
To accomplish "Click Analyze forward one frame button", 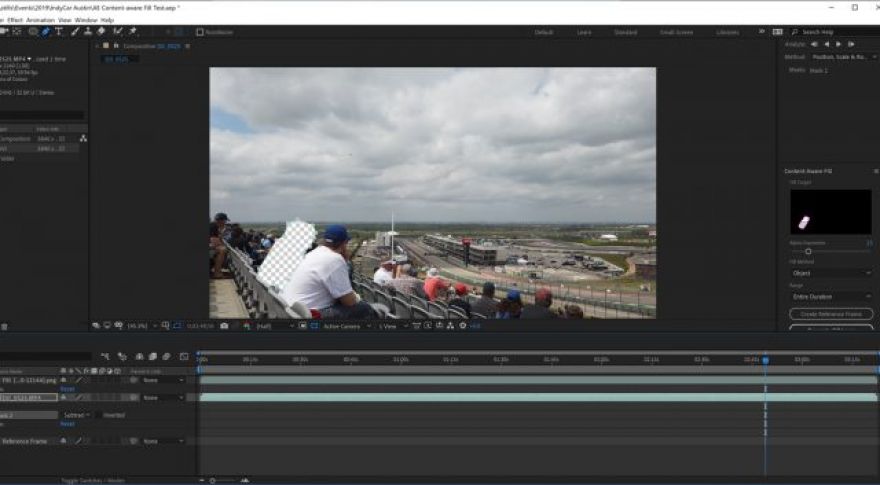I will (x=851, y=44).
